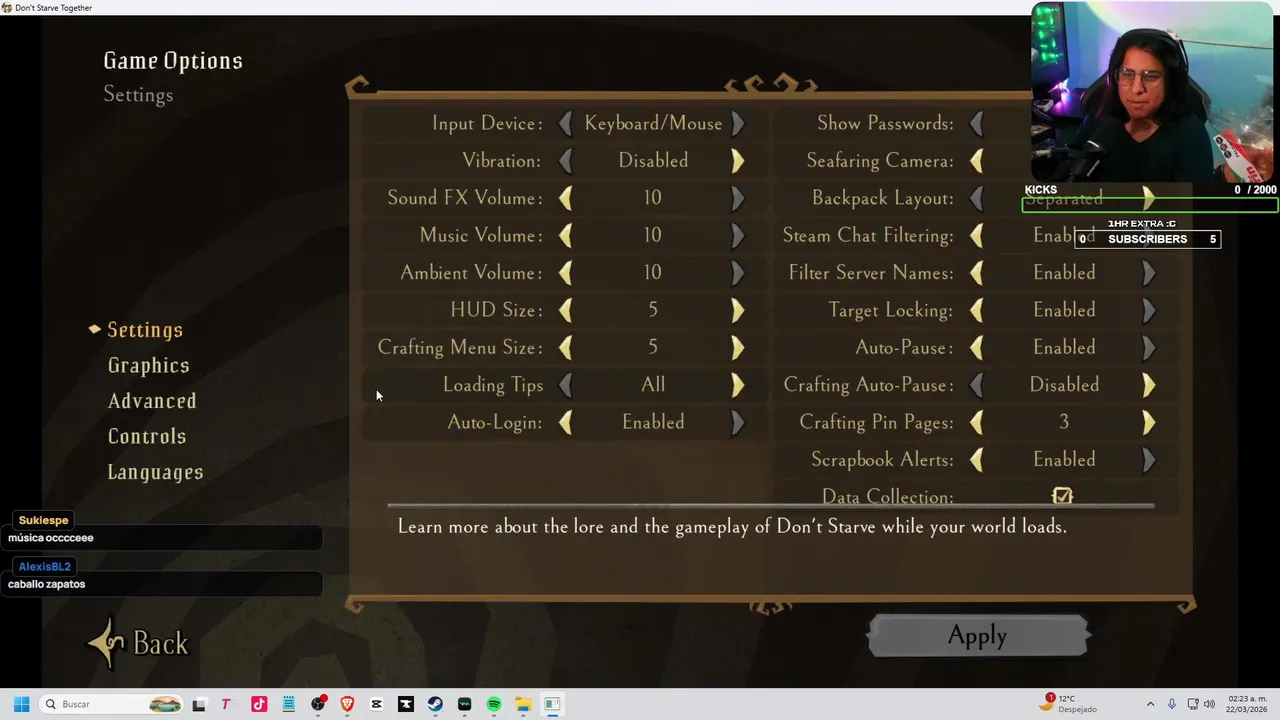This screenshot has width=1280, height=720.
Task: Click right arrow of Scrapbook Alerts
Action: point(1148,460)
